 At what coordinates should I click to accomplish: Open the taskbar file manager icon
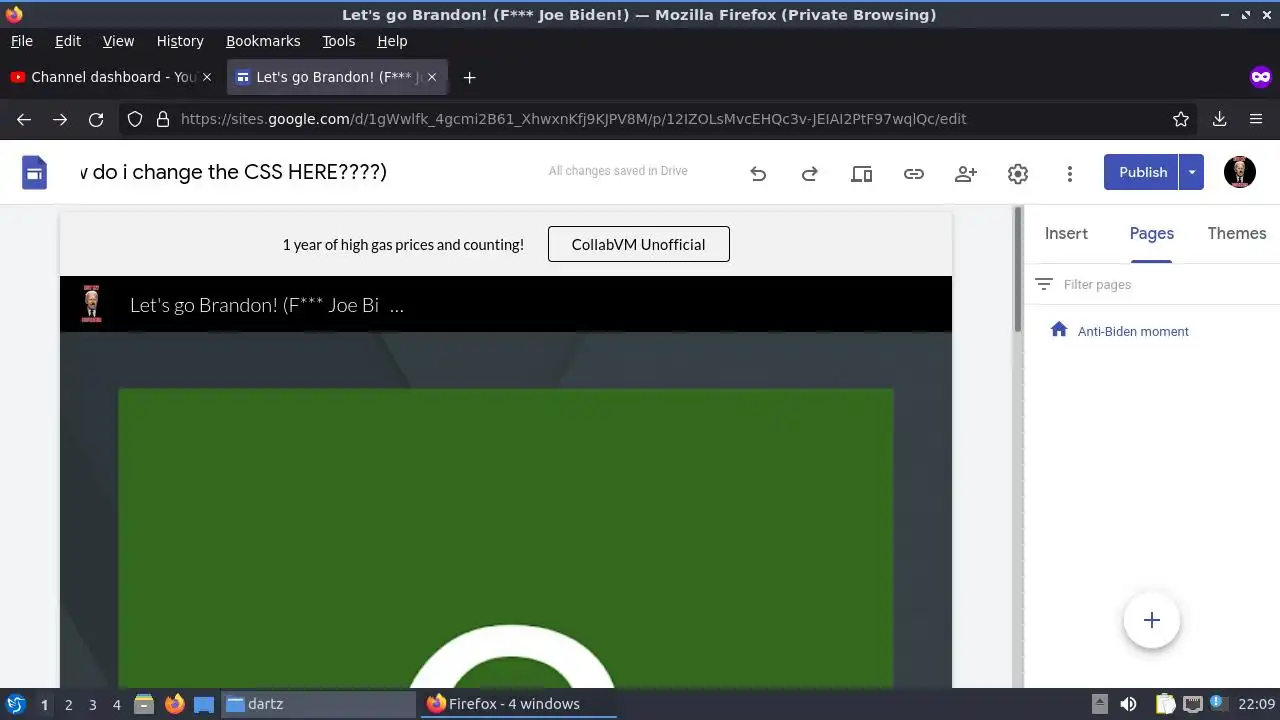[x=144, y=704]
